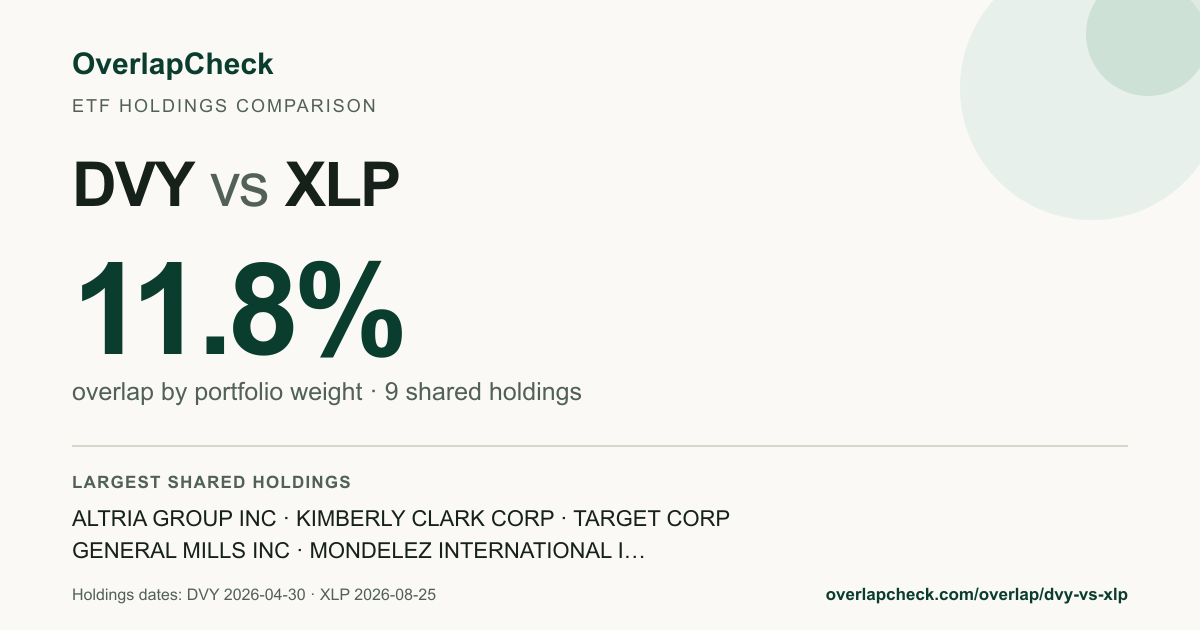Select ALTRIA GROUP INC holding
The width and height of the screenshot is (1200, 630).
pos(174,519)
